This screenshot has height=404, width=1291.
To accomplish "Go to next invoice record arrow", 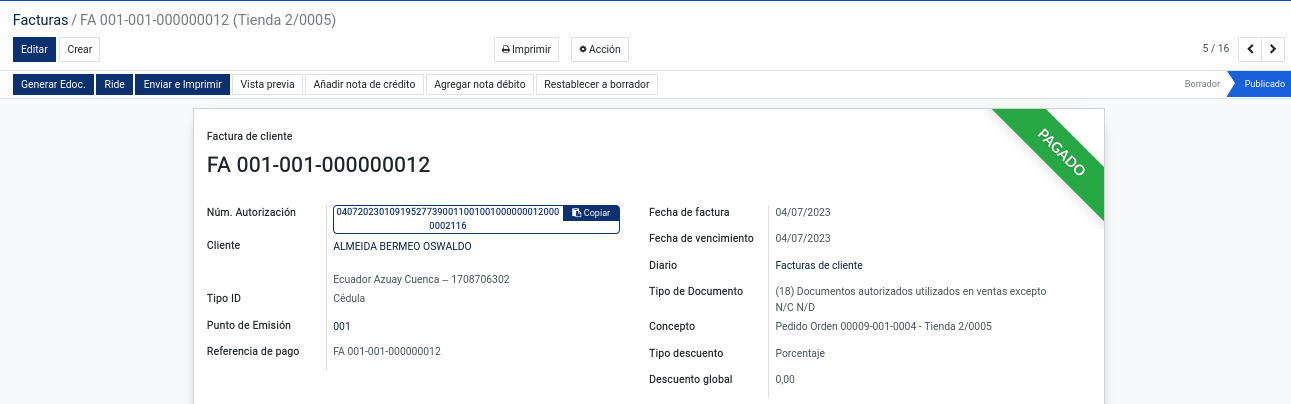I will (1273, 49).
